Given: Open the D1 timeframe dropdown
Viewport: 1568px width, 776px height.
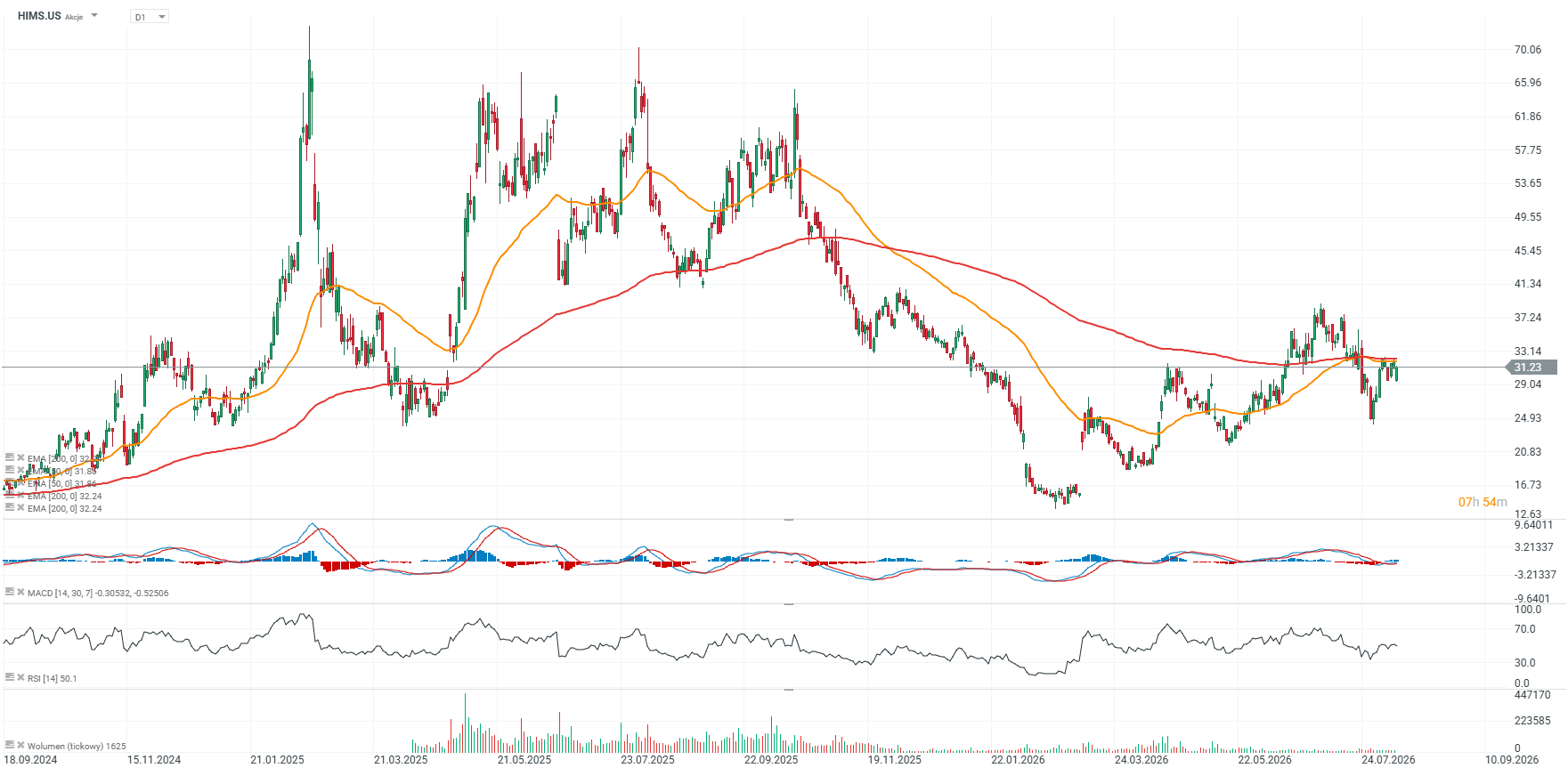Looking at the screenshot, I should (150, 17).
